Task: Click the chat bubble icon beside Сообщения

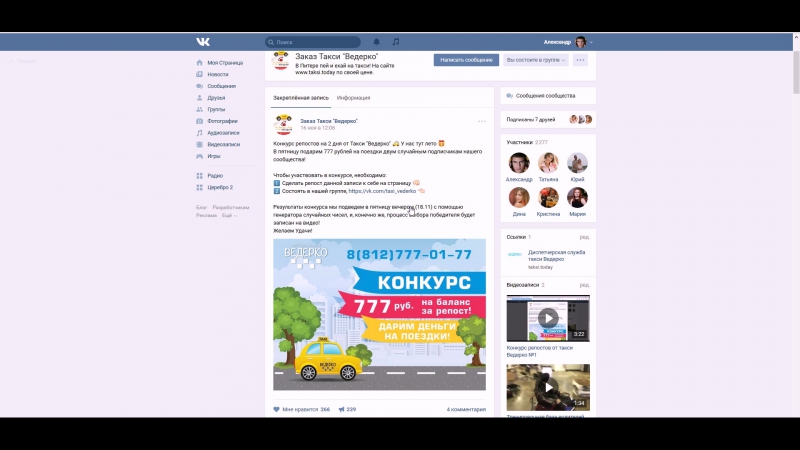Action: (x=199, y=86)
